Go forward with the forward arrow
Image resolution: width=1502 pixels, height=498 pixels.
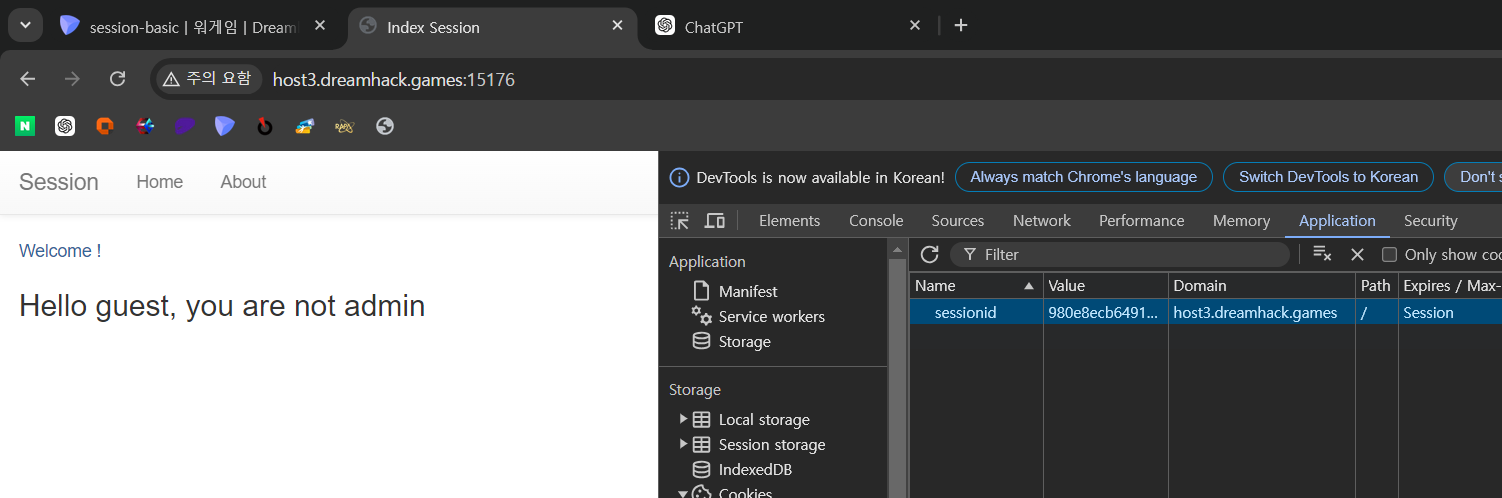[72, 79]
